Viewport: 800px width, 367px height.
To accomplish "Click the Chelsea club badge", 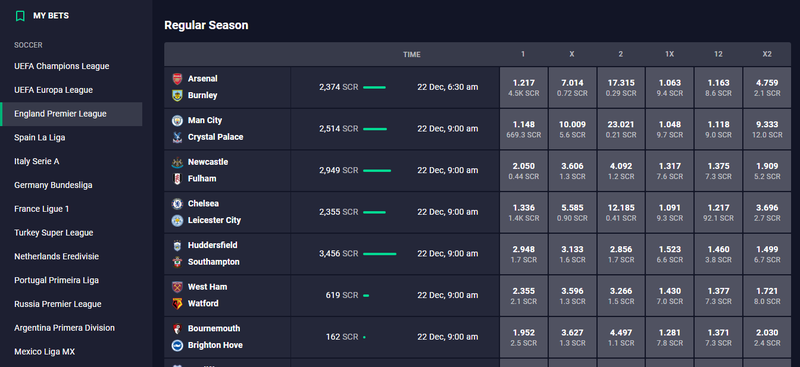I will tap(177, 204).
